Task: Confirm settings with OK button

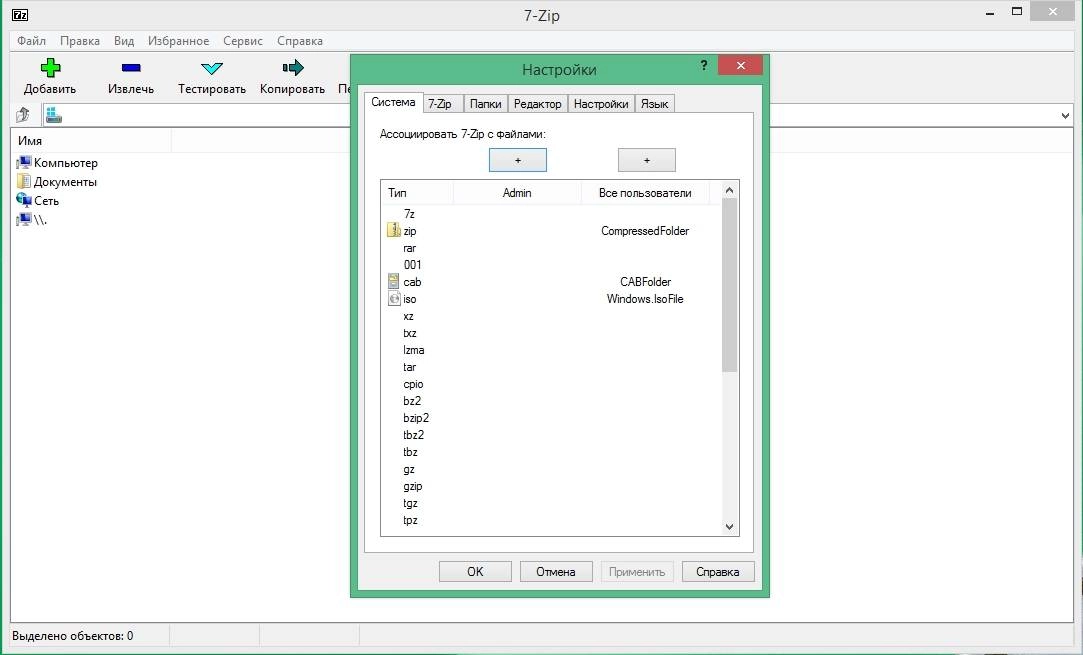Action: point(475,571)
